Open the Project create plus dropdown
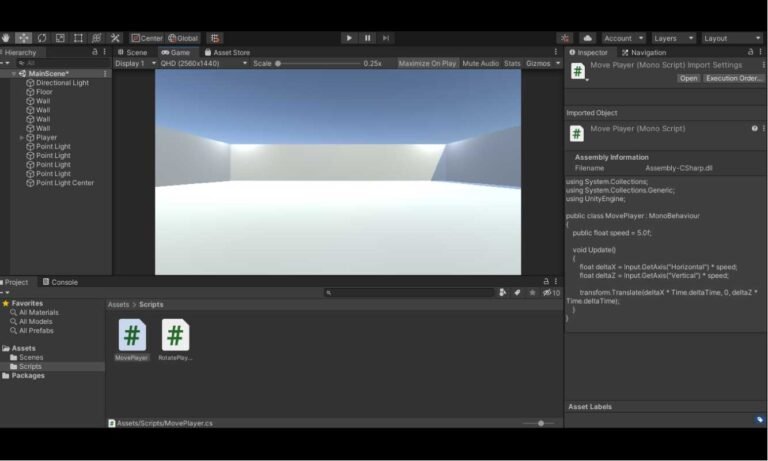 5,292
